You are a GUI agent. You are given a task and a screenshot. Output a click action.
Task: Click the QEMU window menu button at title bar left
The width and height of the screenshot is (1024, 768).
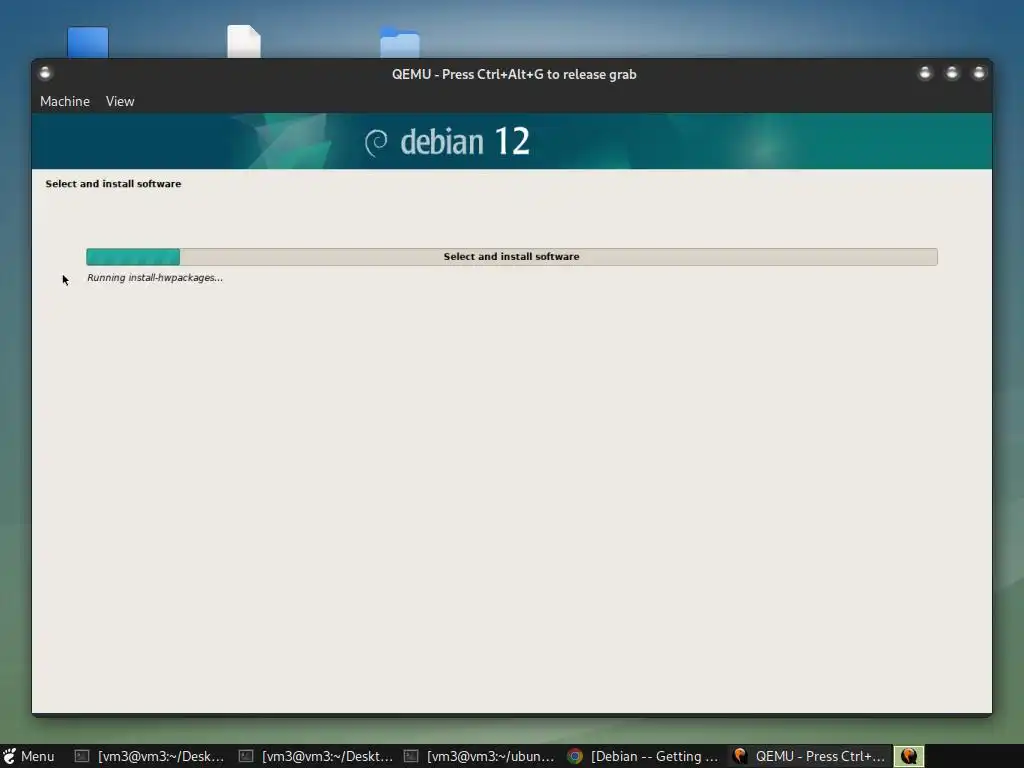(x=45, y=72)
